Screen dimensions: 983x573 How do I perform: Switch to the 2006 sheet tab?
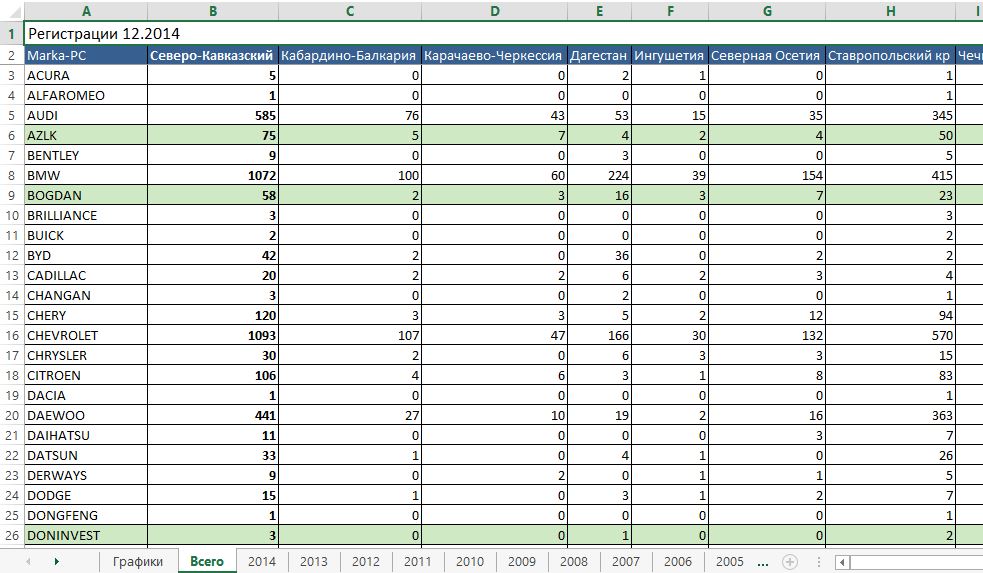[x=678, y=562]
